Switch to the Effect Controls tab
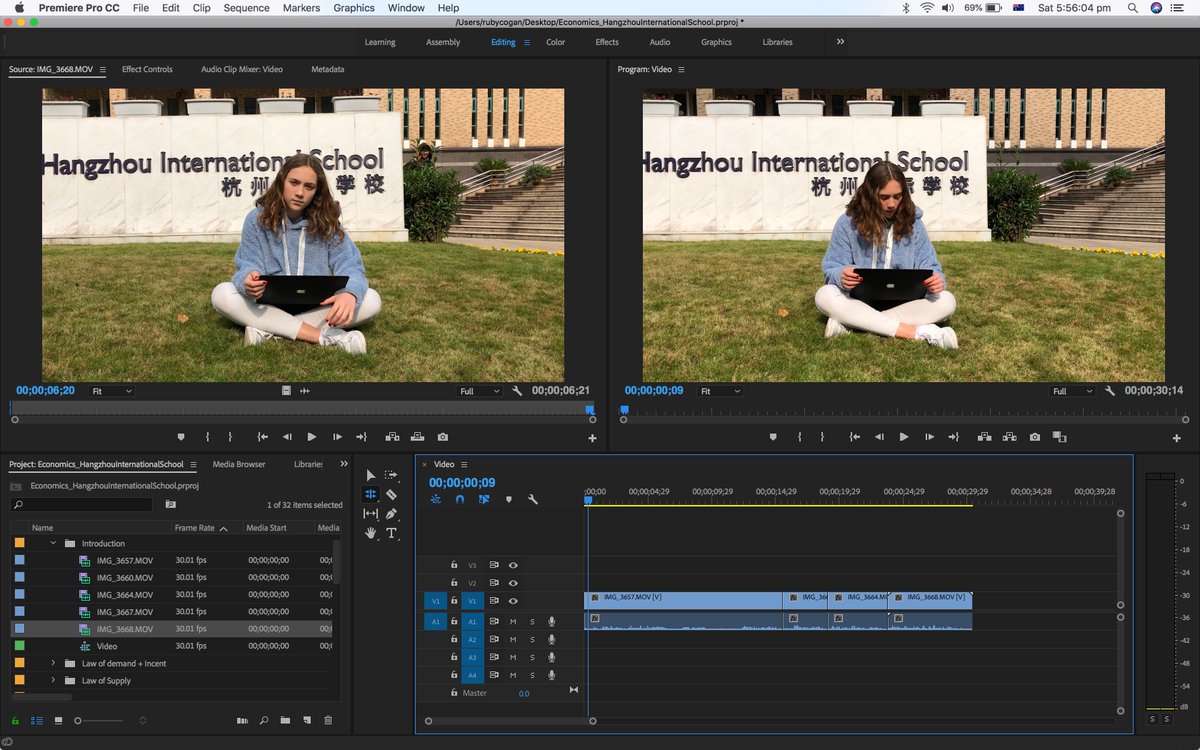Viewport: 1200px width, 750px height. [147, 69]
